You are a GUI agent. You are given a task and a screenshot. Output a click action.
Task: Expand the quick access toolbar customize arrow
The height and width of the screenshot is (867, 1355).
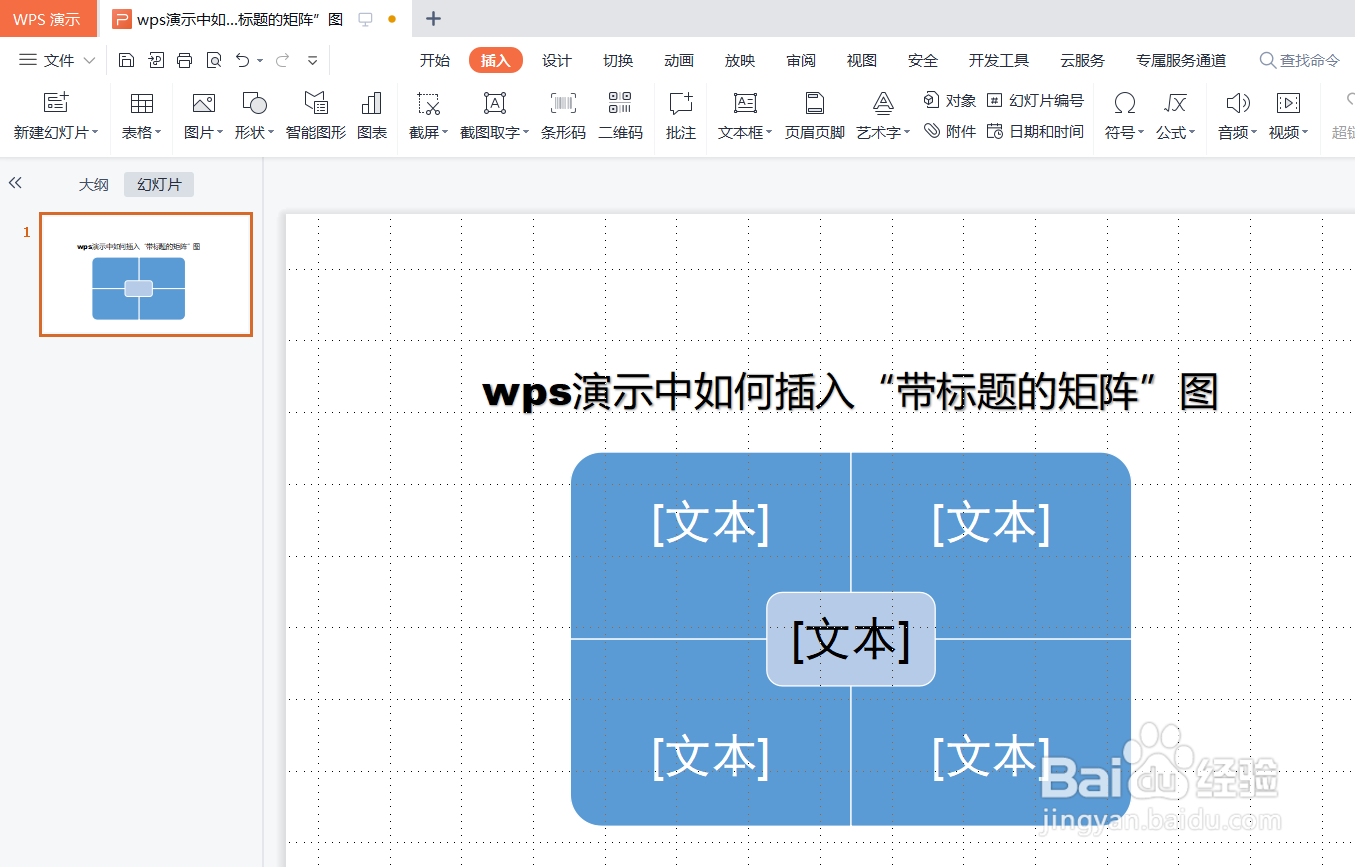pos(312,60)
